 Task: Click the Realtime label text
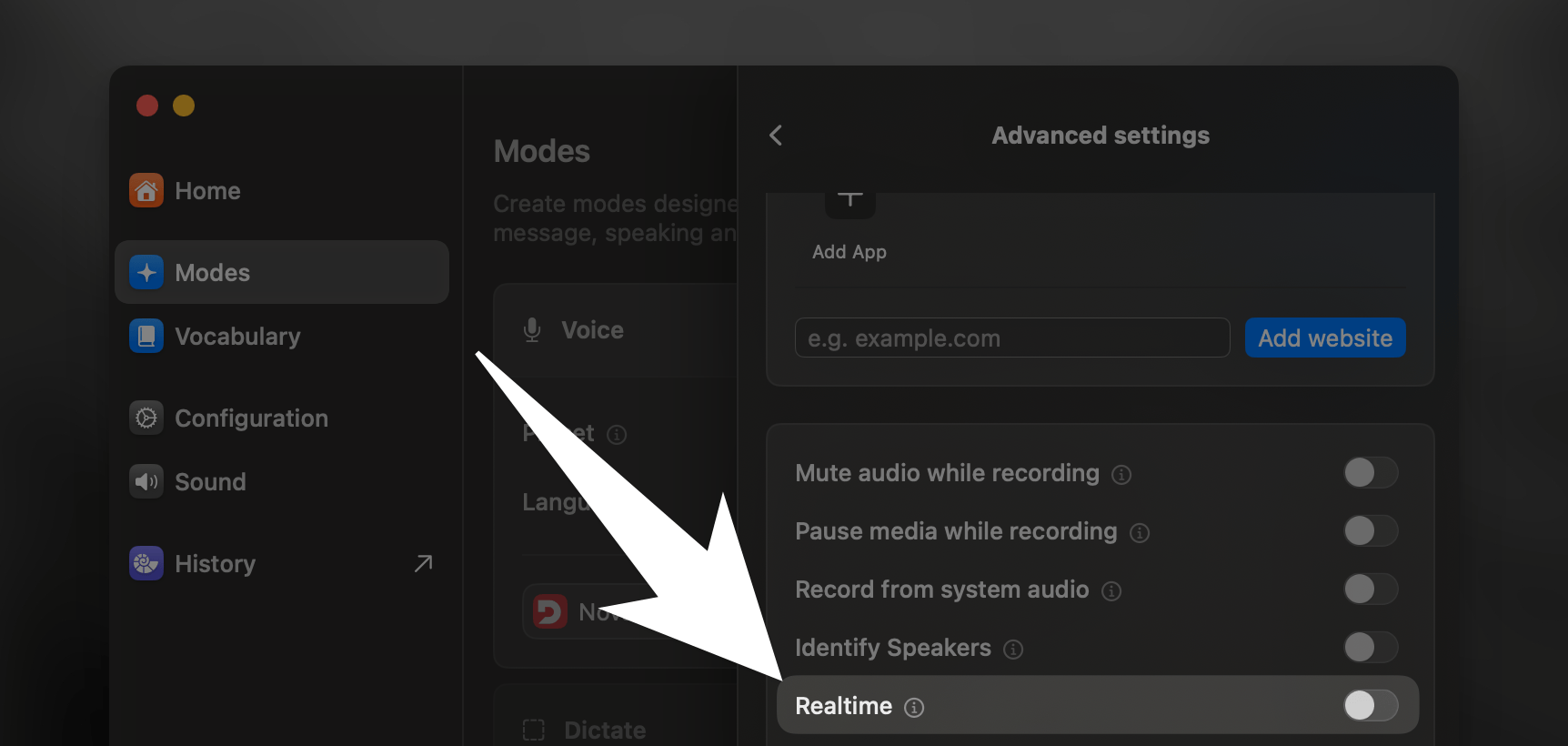[844, 706]
